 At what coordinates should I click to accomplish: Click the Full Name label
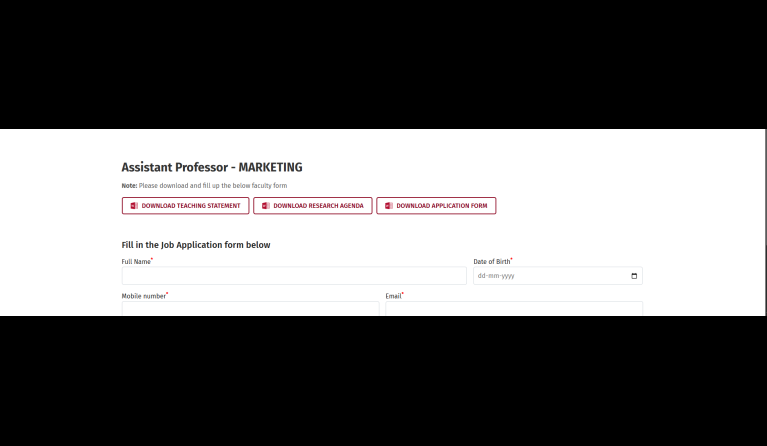[x=135, y=261]
